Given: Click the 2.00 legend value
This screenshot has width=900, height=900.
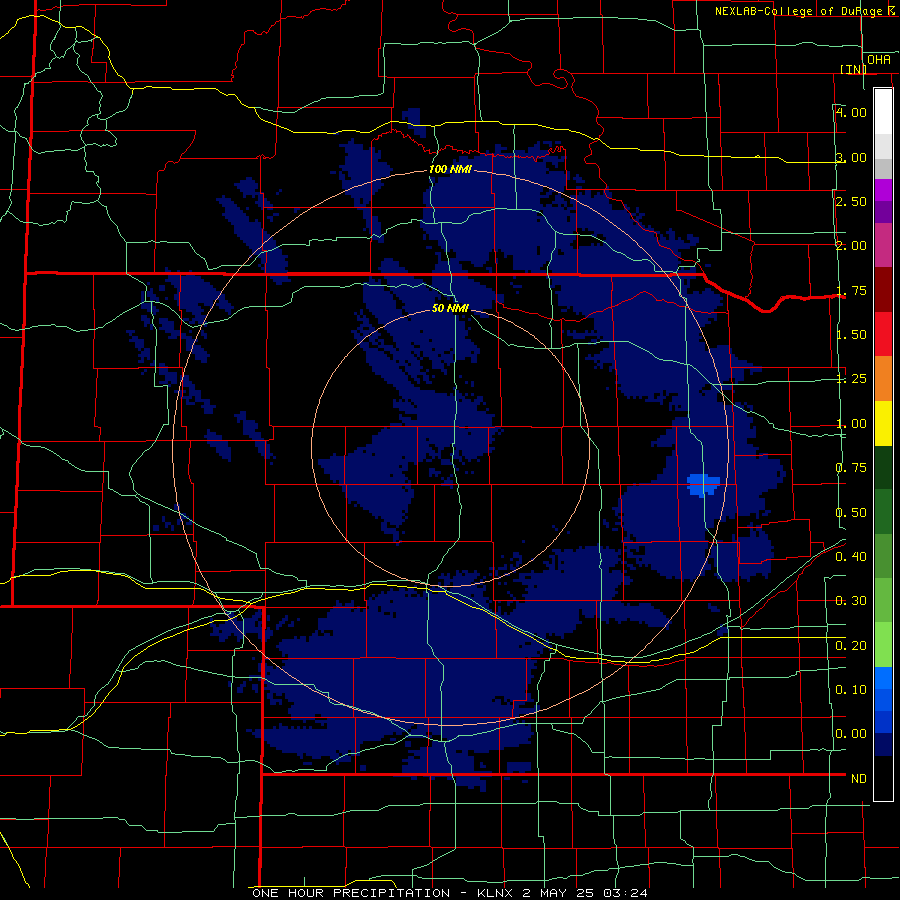Looking at the screenshot, I should pyautogui.click(x=851, y=246).
